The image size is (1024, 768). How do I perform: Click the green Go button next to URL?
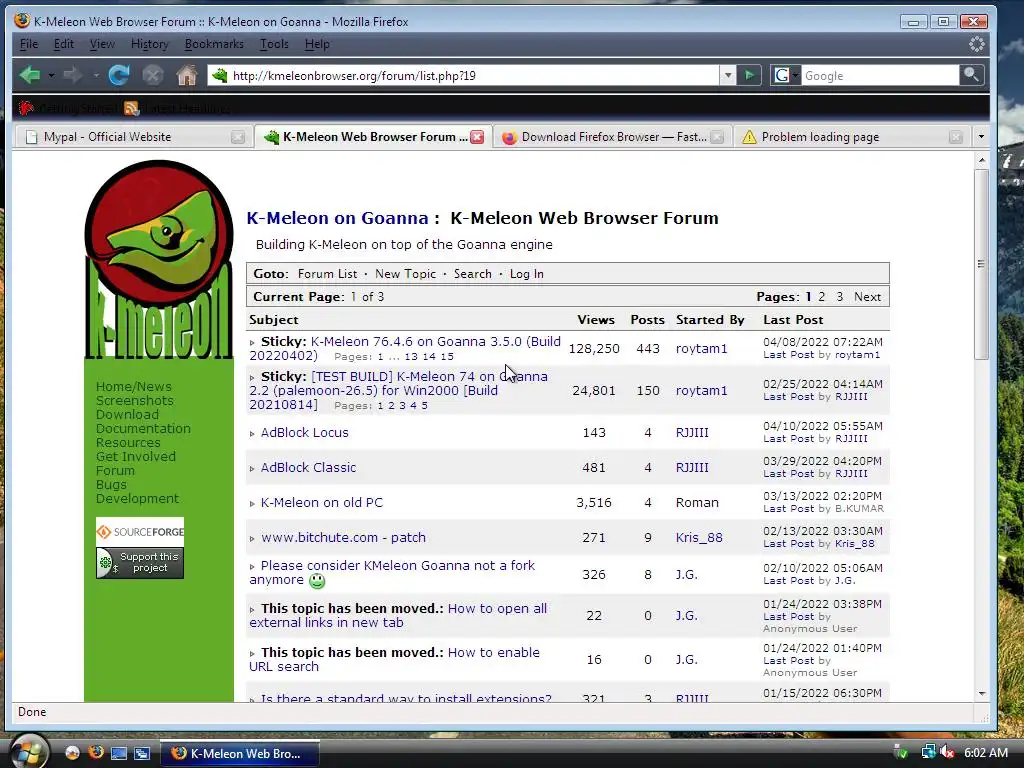[x=749, y=76]
